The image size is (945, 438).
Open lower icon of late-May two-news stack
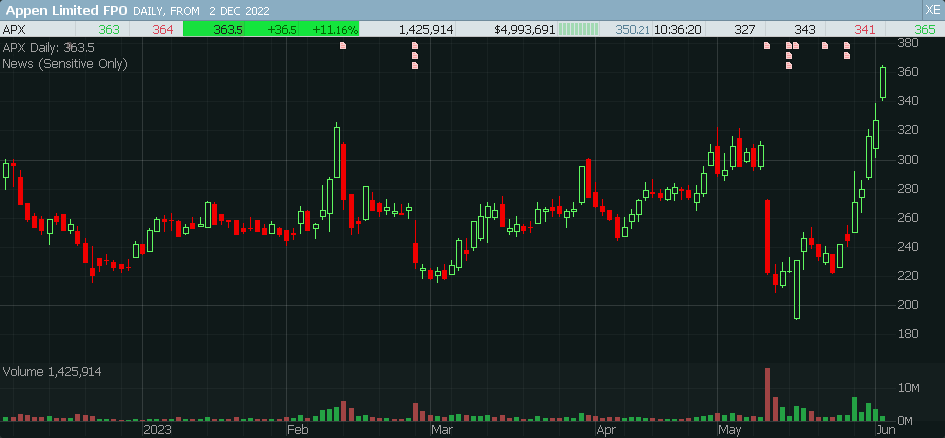pos(847,55)
